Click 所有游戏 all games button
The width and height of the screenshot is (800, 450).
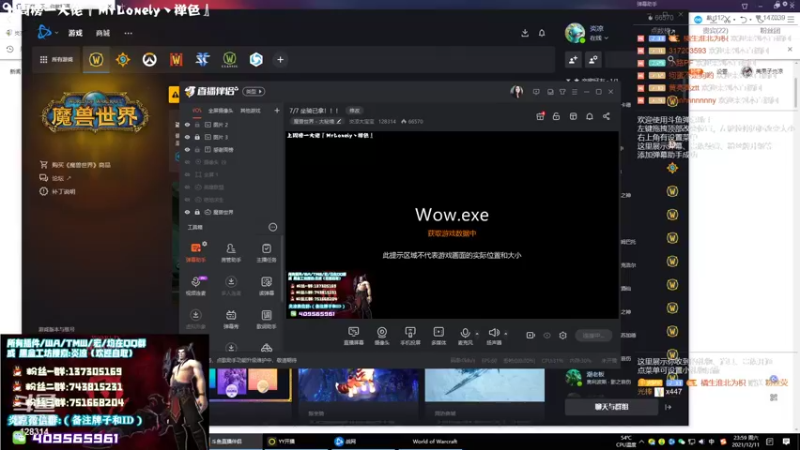click(57, 60)
